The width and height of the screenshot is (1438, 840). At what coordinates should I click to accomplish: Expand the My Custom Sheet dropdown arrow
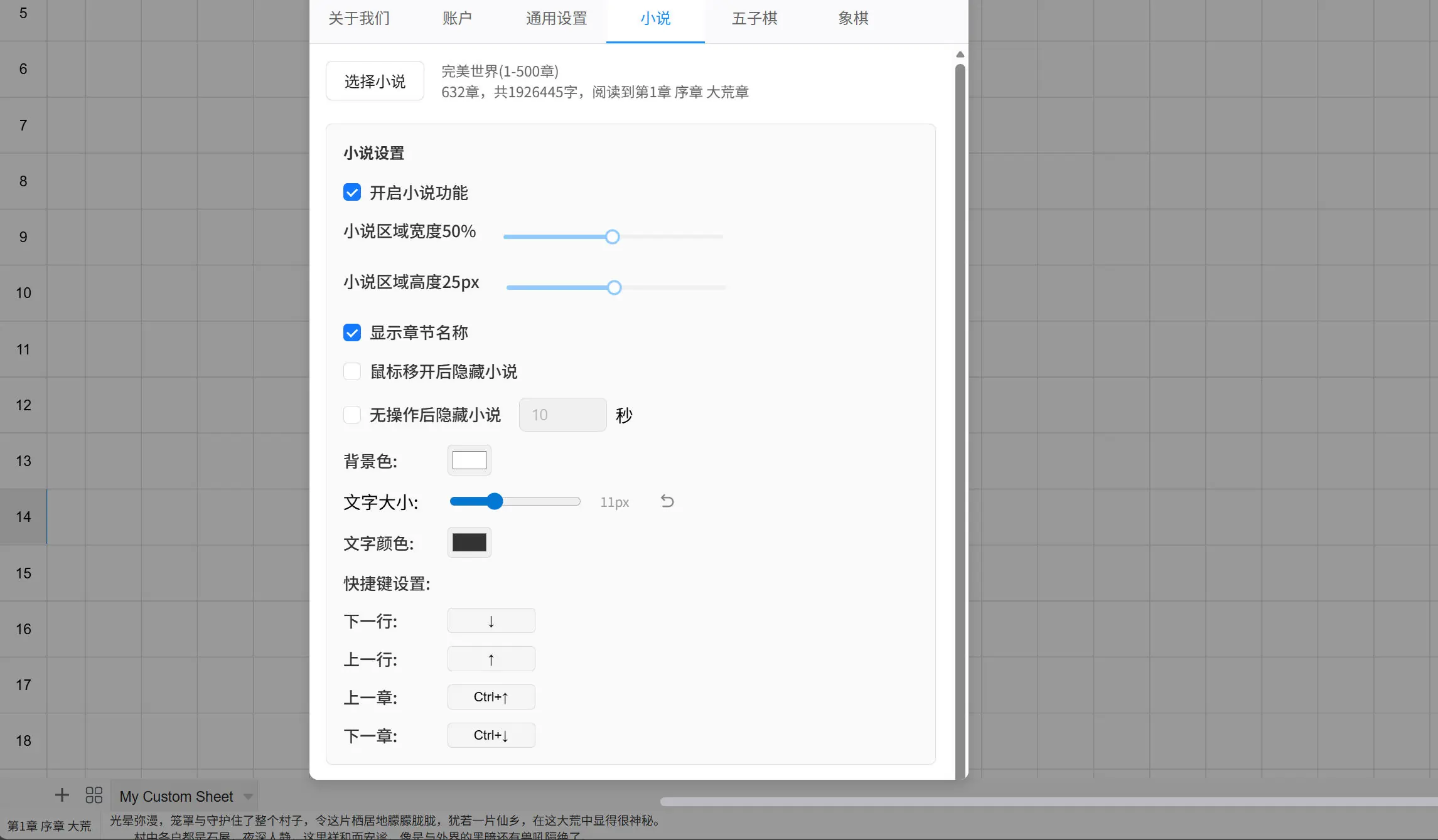point(247,795)
